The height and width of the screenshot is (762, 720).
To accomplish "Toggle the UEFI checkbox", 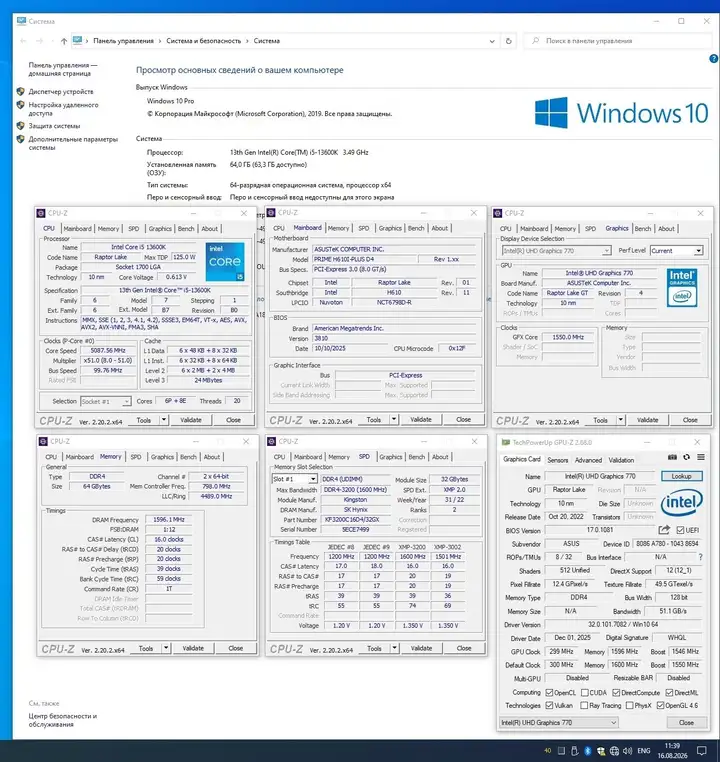I will (680, 530).
